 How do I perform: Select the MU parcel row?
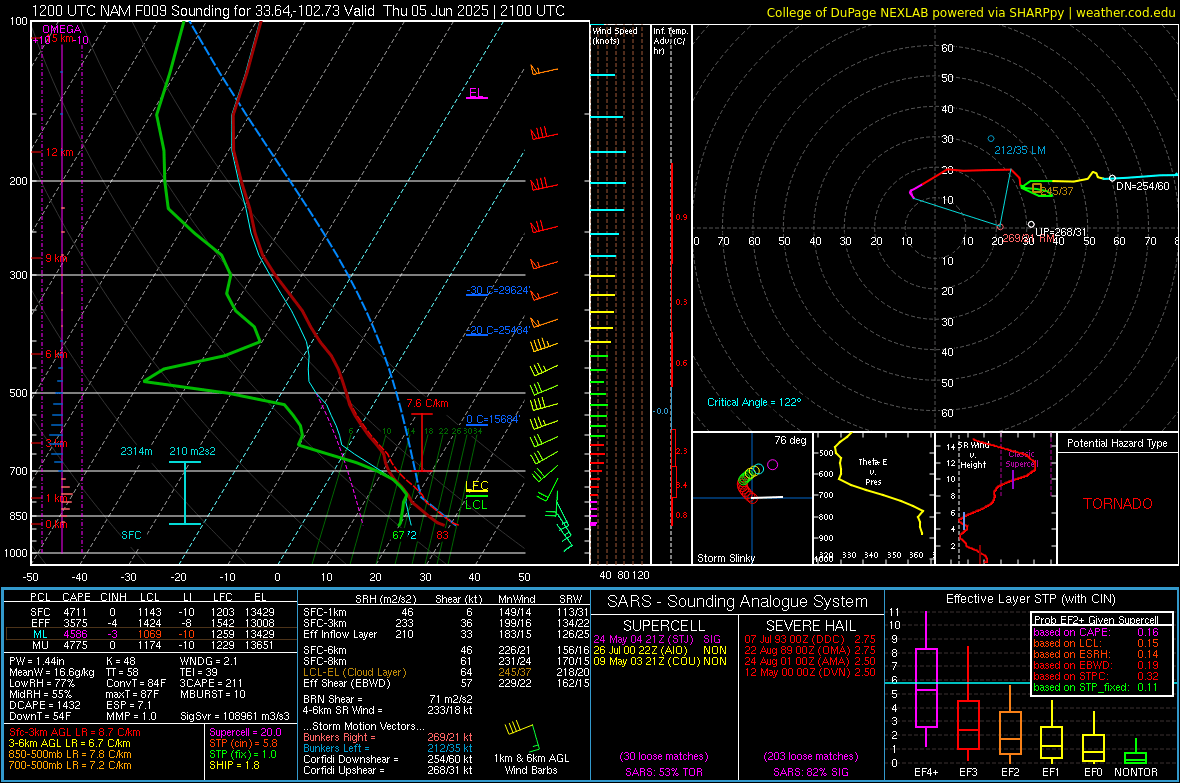(x=151, y=644)
